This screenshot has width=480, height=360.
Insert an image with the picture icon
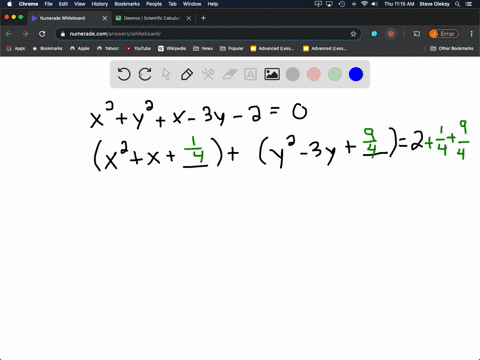272,74
